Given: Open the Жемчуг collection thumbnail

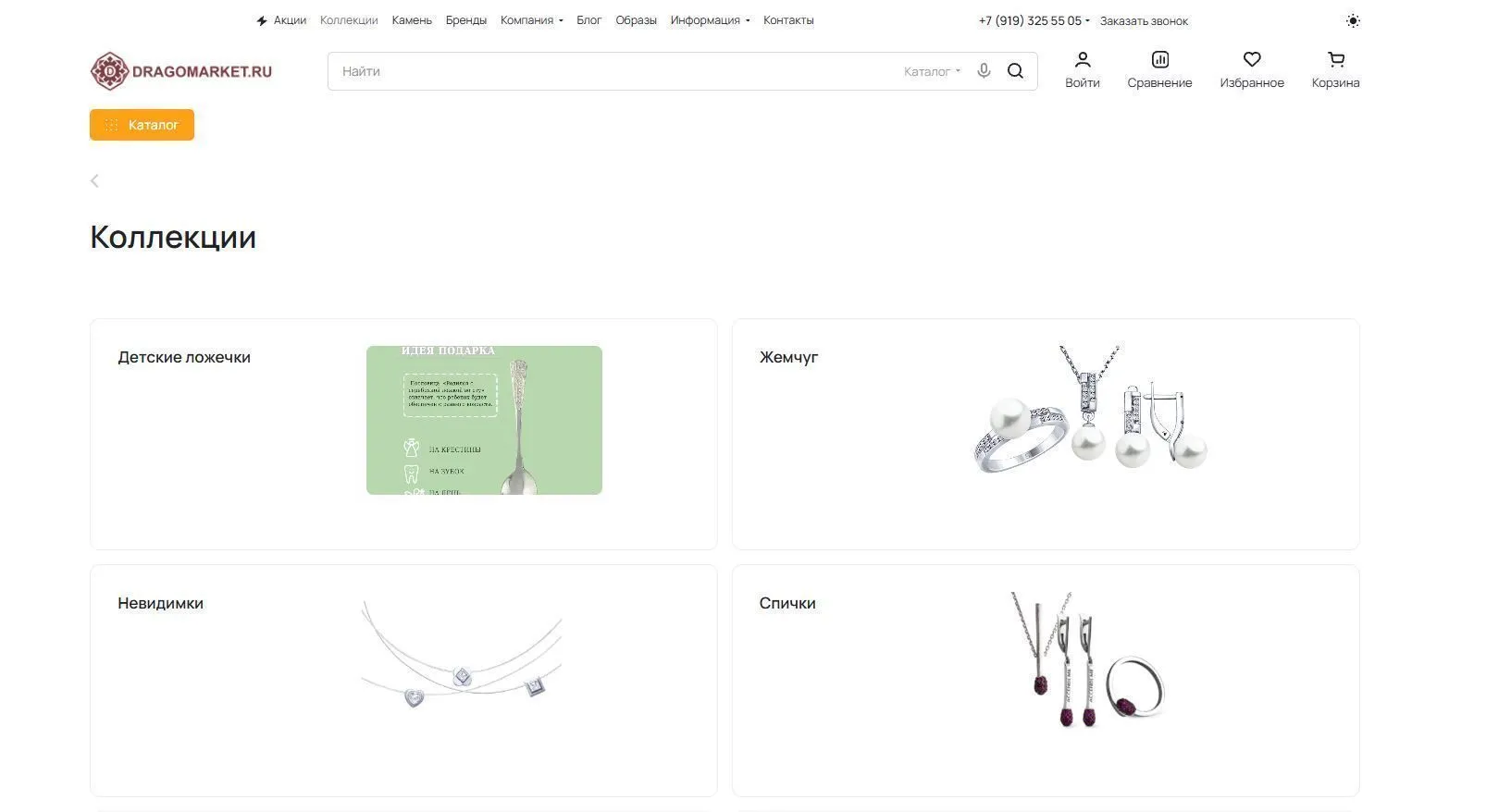Looking at the screenshot, I should 1089,409.
